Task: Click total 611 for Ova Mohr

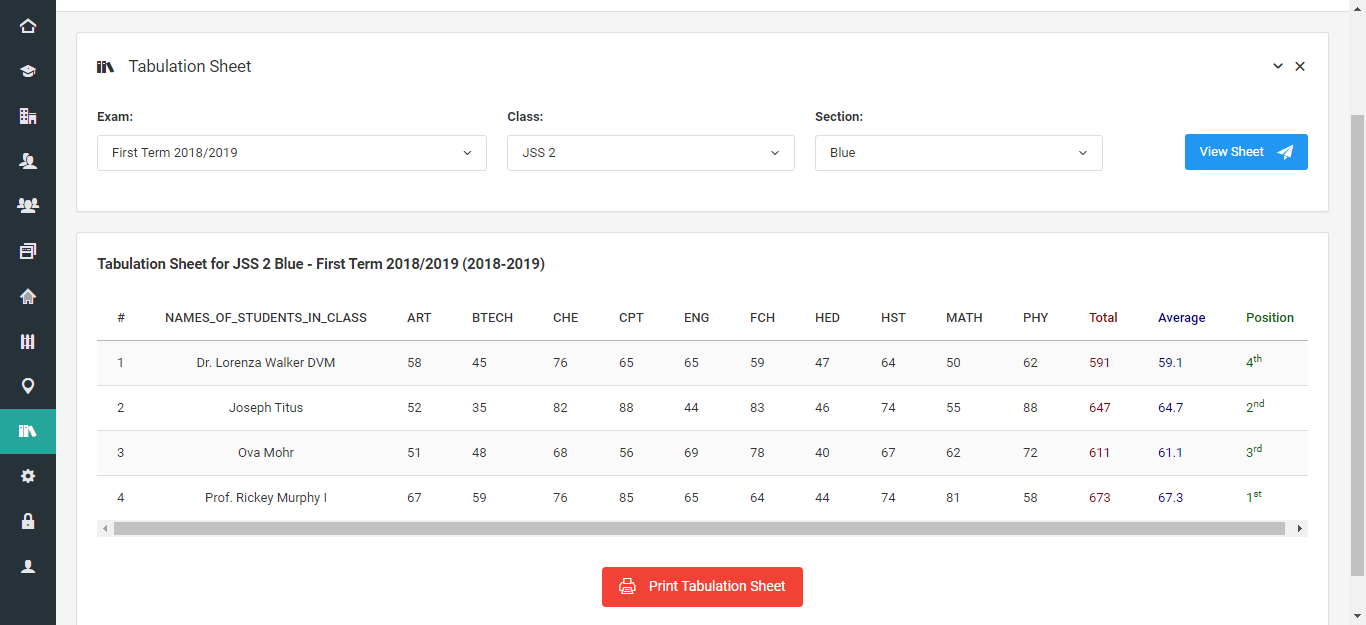Action: click(1100, 453)
